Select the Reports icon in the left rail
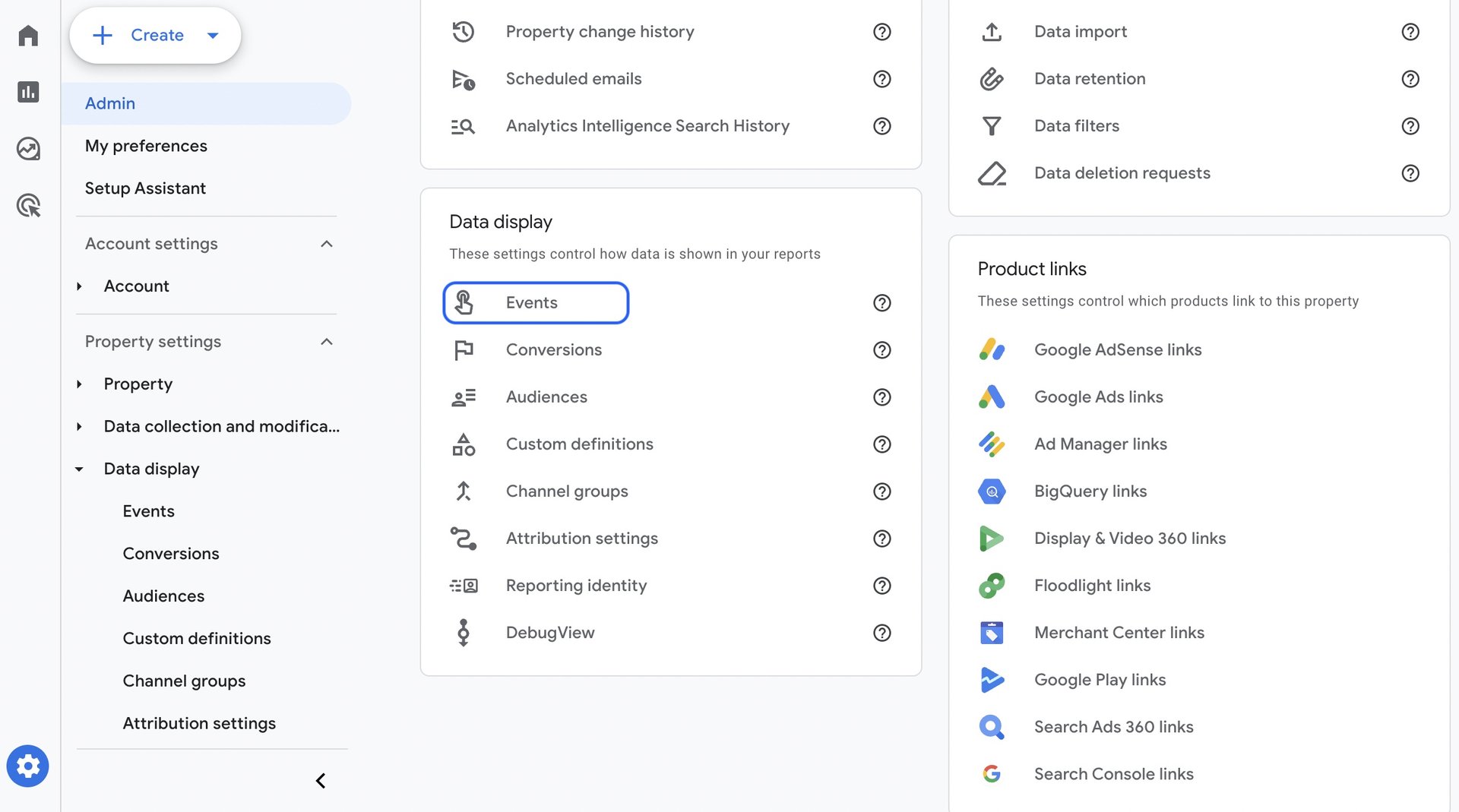1459x812 pixels. 28,92
